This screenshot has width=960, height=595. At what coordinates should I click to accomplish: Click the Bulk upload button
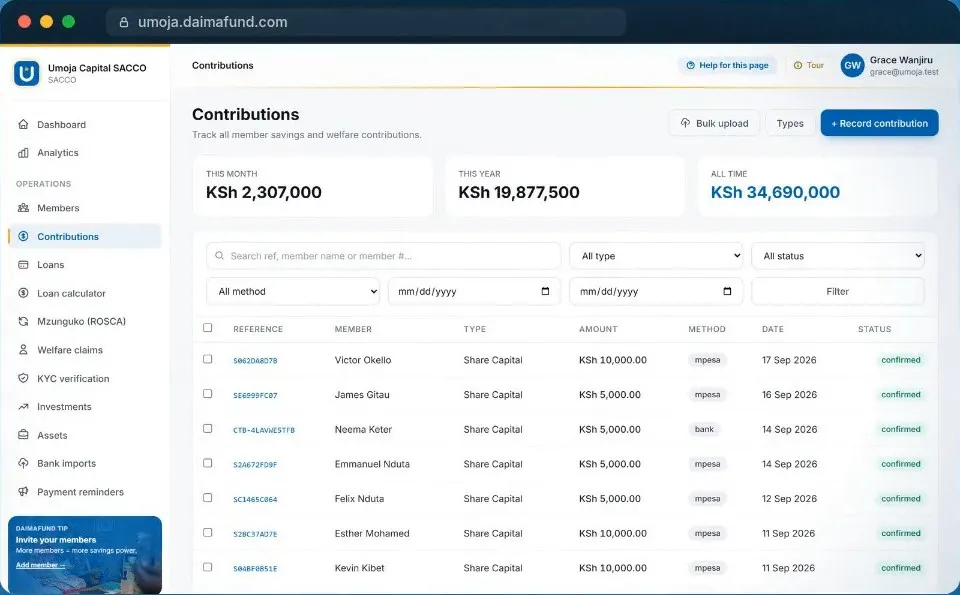coord(714,123)
